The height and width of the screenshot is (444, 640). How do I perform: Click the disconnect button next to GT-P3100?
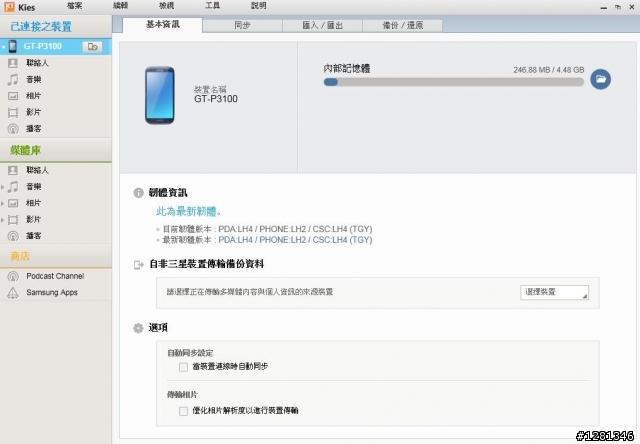92,47
